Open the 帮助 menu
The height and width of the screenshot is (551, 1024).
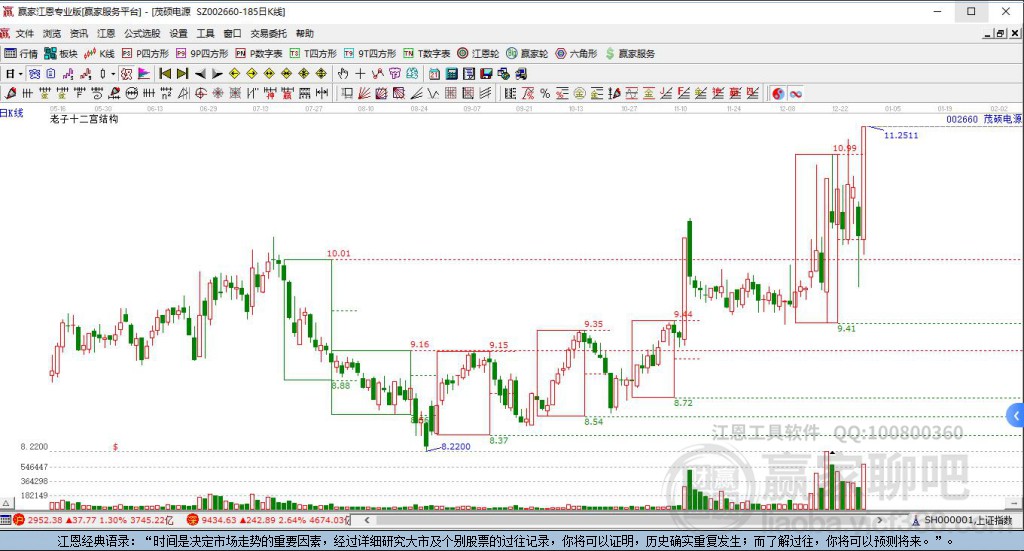304,33
